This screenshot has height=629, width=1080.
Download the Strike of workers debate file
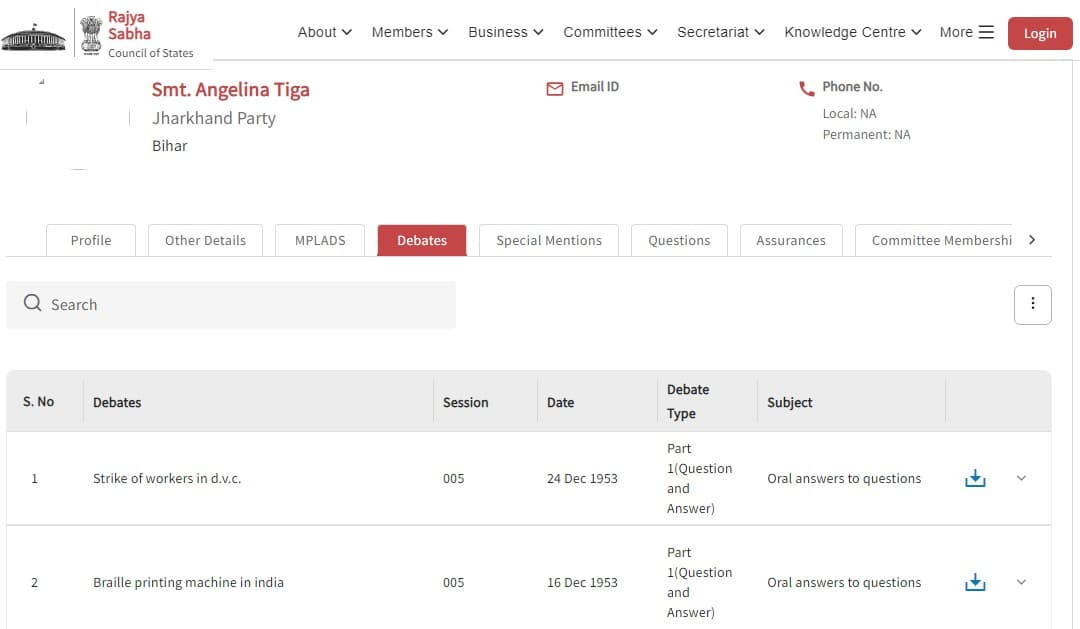975,479
